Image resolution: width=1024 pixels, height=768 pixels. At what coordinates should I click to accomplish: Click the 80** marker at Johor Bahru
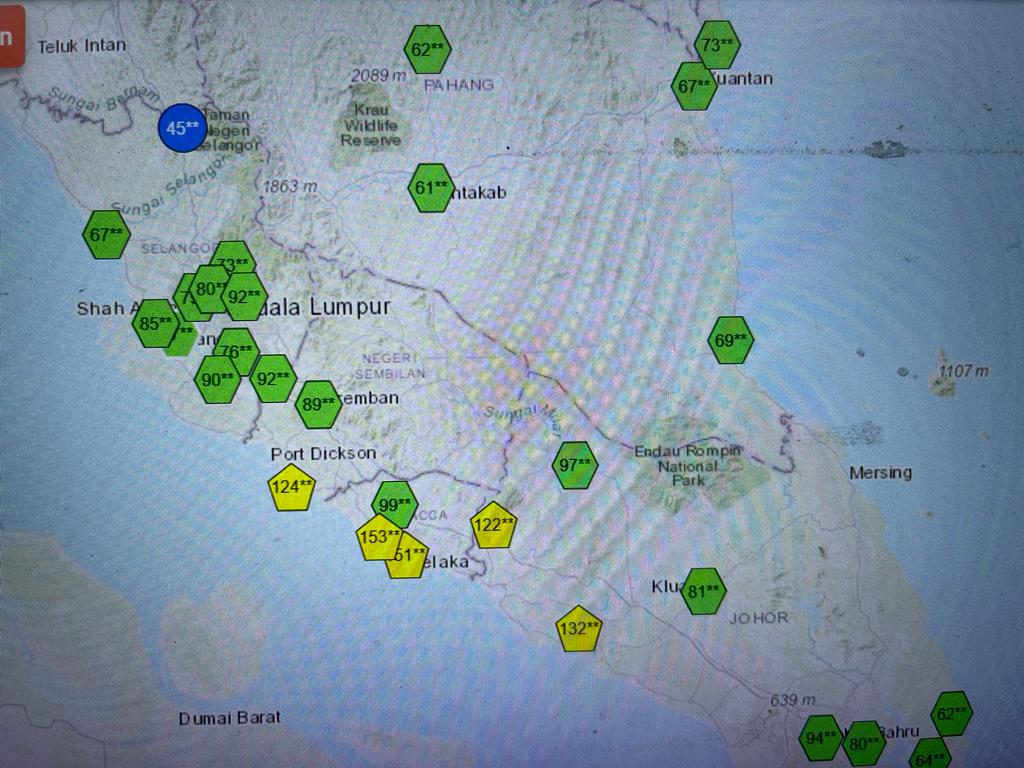[x=864, y=743]
